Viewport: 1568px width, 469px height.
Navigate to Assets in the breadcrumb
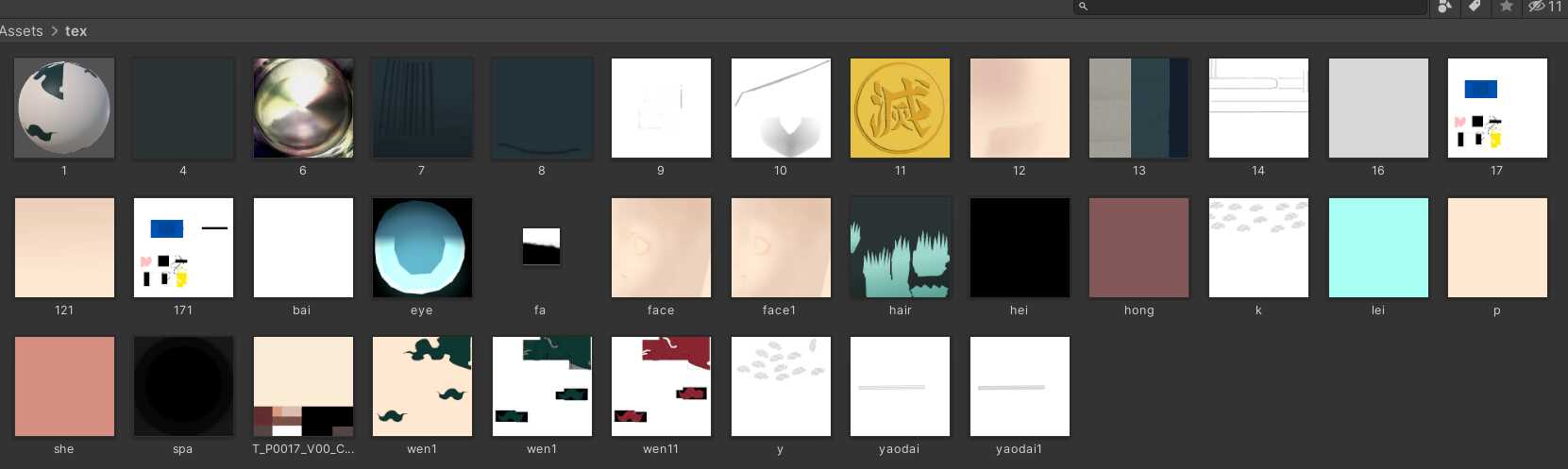coord(22,31)
